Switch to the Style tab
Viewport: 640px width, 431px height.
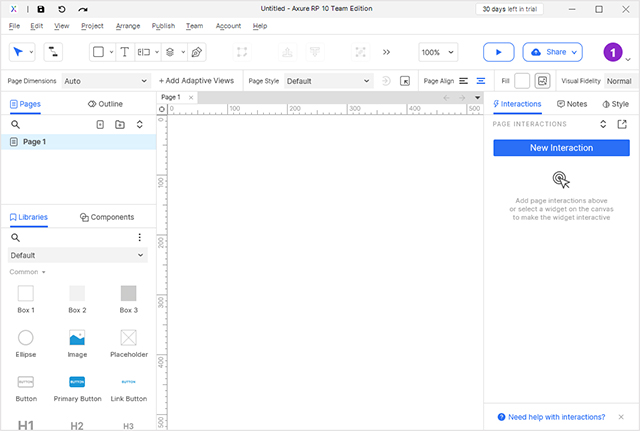[616, 104]
